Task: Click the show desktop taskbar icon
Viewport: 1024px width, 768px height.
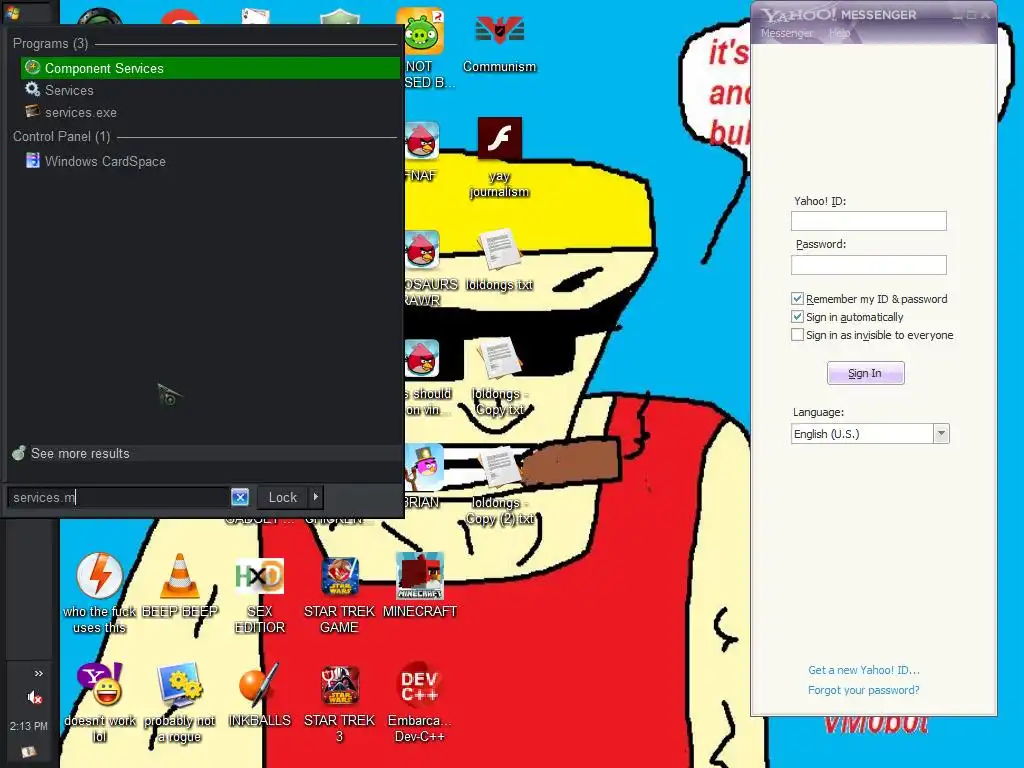Action: point(27,752)
